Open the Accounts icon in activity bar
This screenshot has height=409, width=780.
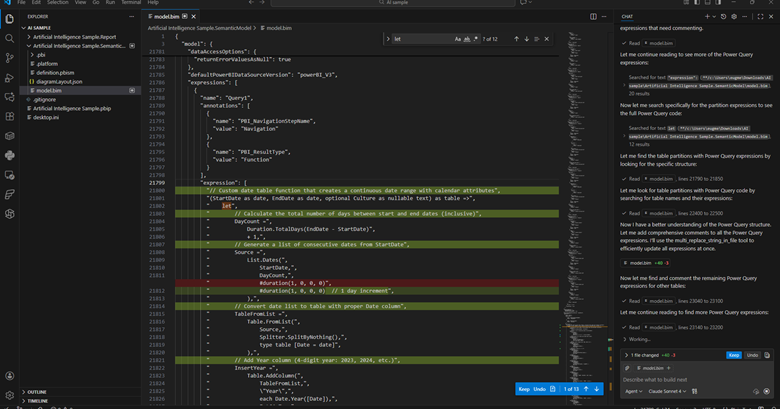coord(9,376)
